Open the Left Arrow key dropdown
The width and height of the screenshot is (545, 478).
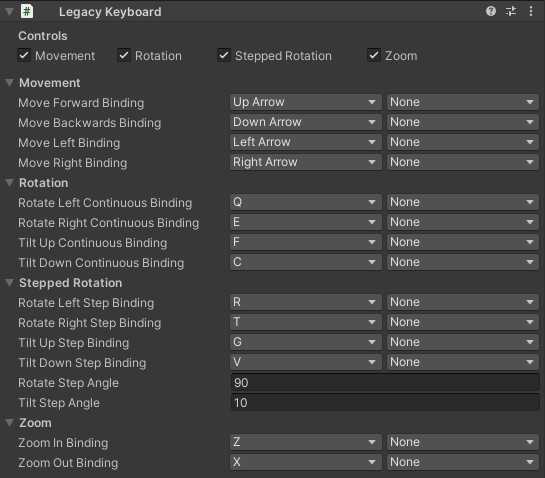306,142
